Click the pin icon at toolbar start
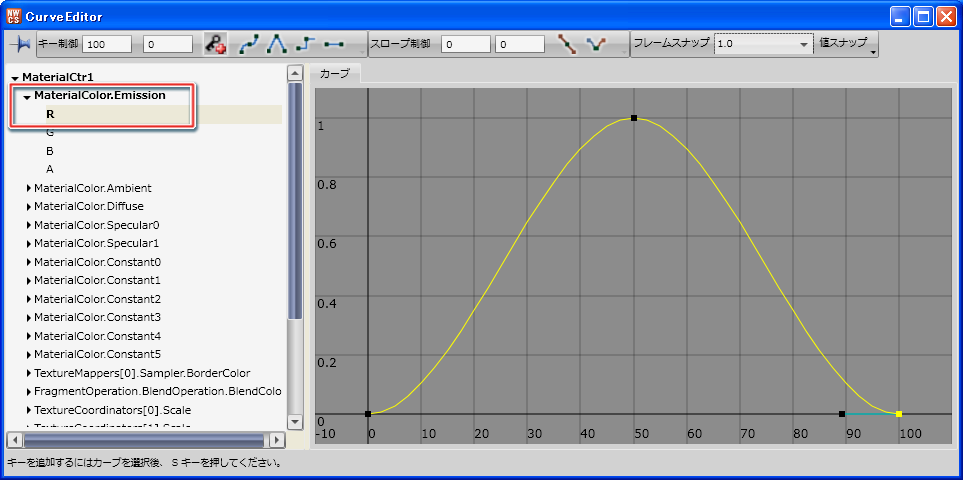This screenshot has width=963, height=480. (x=20, y=44)
